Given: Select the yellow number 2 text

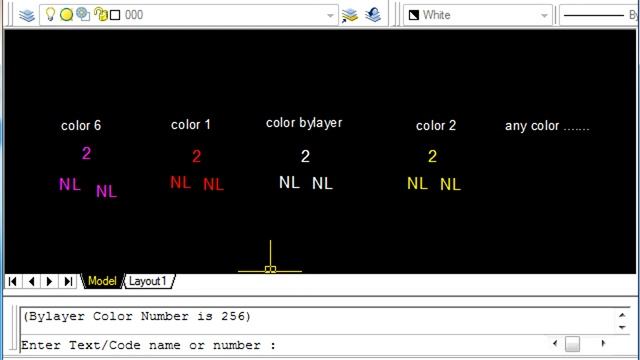Looking at the screenshot, I should coord(432,156).
